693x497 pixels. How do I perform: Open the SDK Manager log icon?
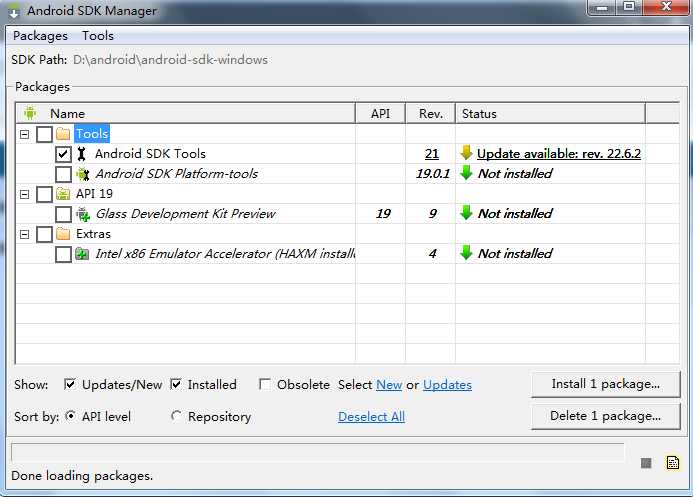(673, 463)
